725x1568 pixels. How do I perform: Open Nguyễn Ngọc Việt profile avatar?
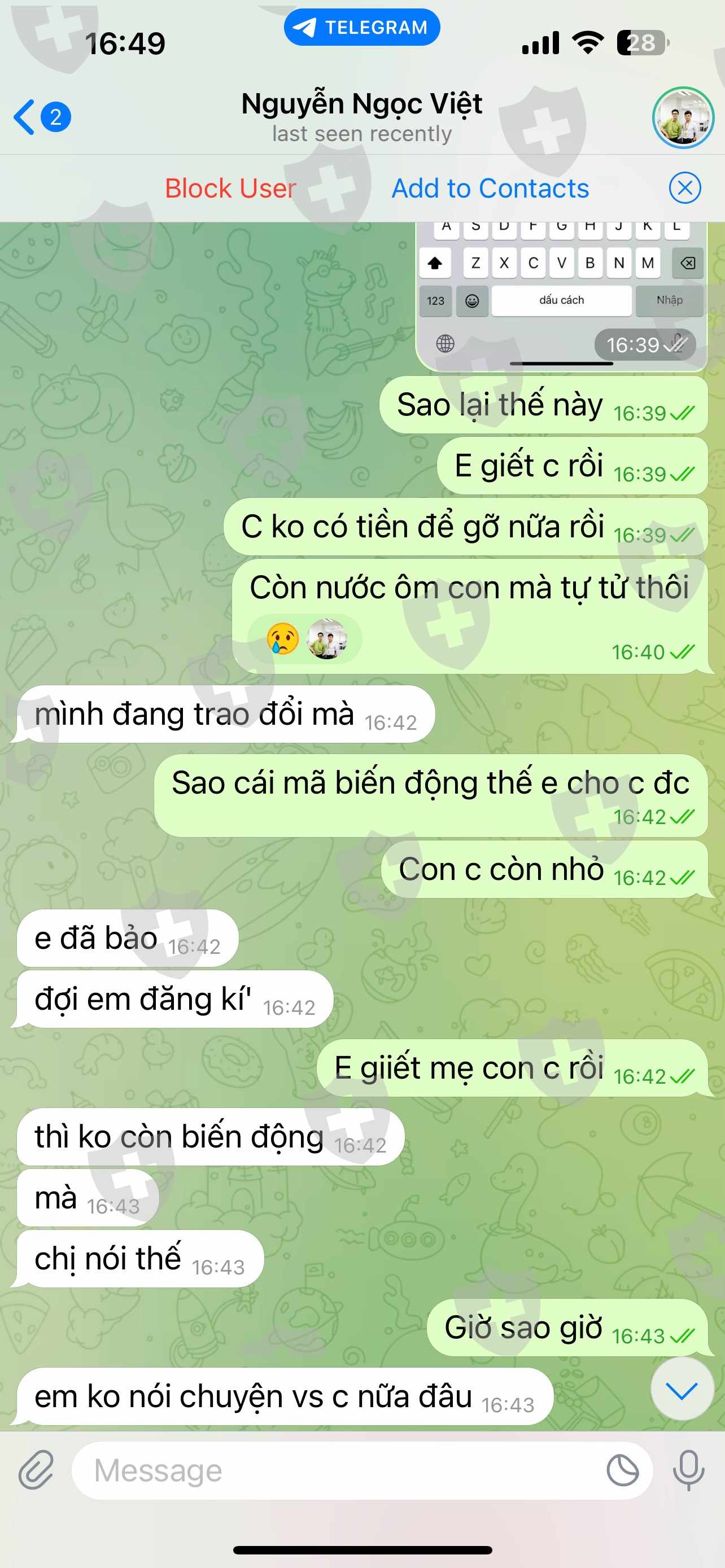point(683,117)
